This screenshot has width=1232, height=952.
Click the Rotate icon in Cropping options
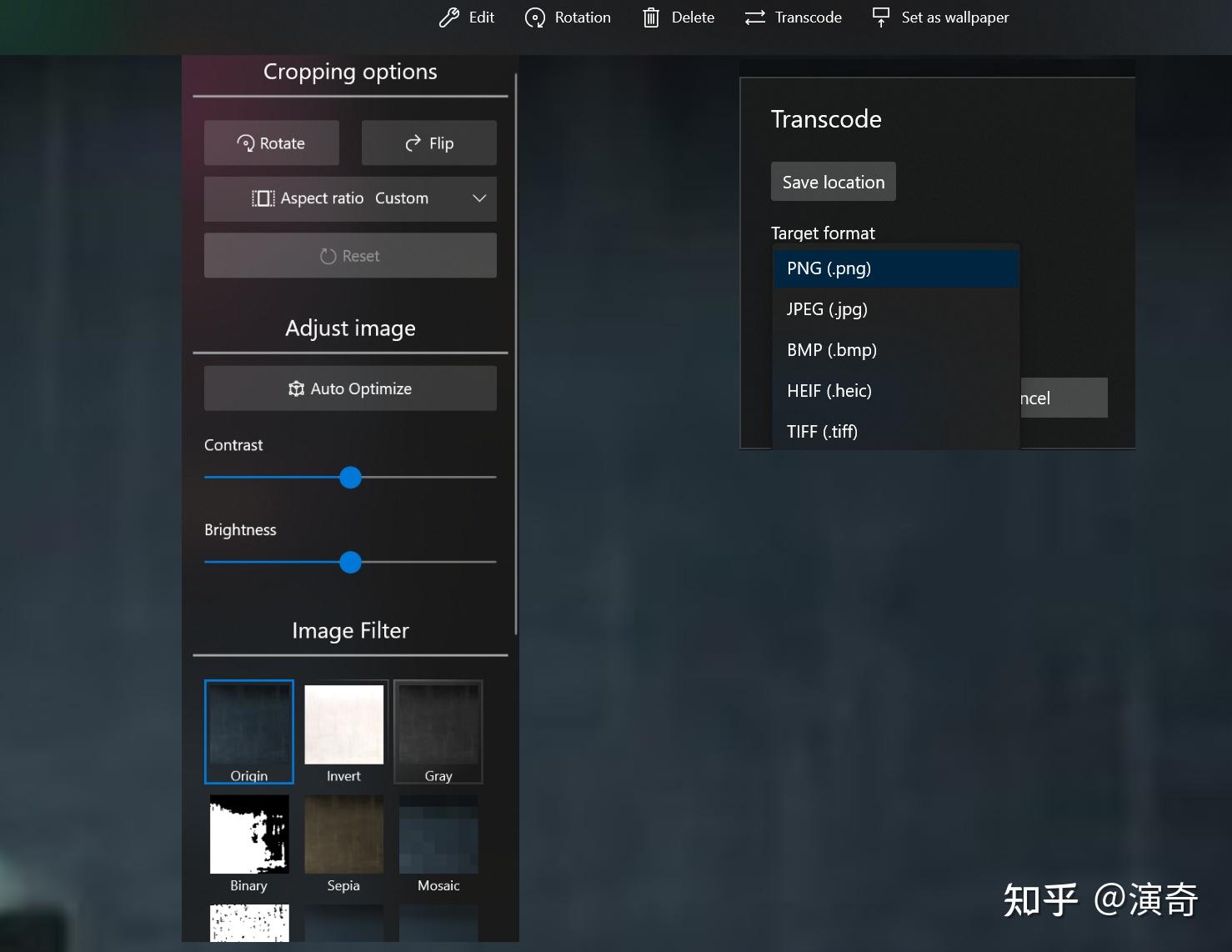245,143
